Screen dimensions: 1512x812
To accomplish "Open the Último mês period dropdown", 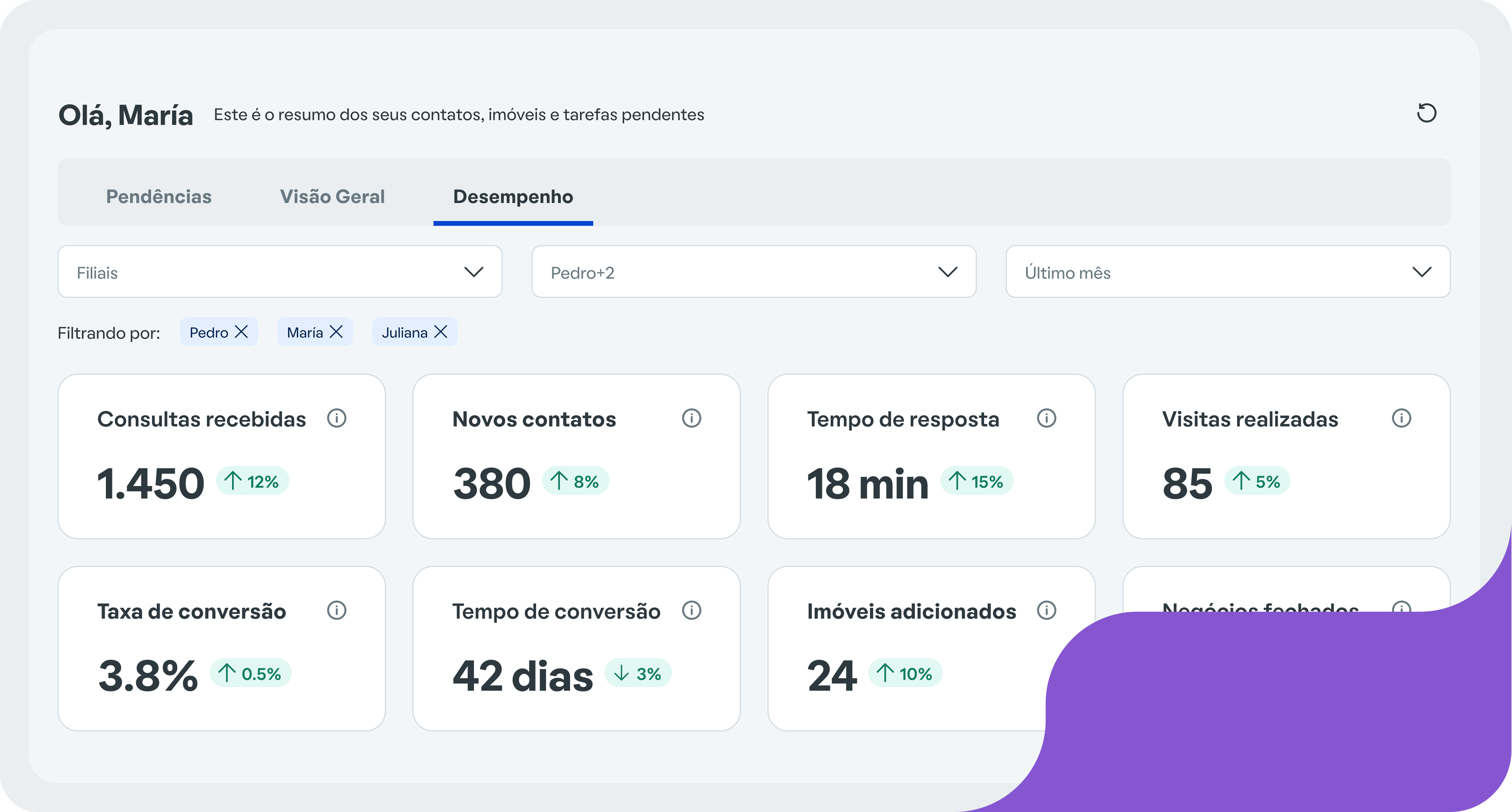I will [x=1228, y=272].
